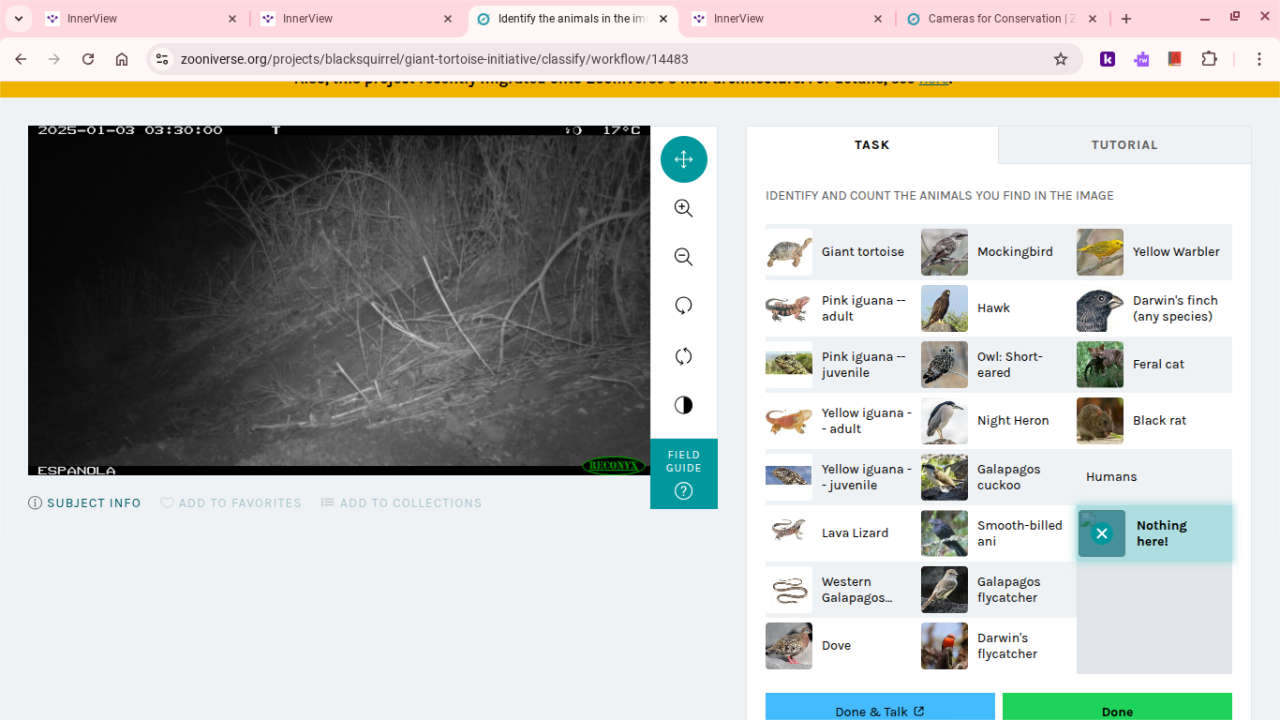
Task: Pick Yellow iguana juvenile
Action: click(x=842, y=477)
